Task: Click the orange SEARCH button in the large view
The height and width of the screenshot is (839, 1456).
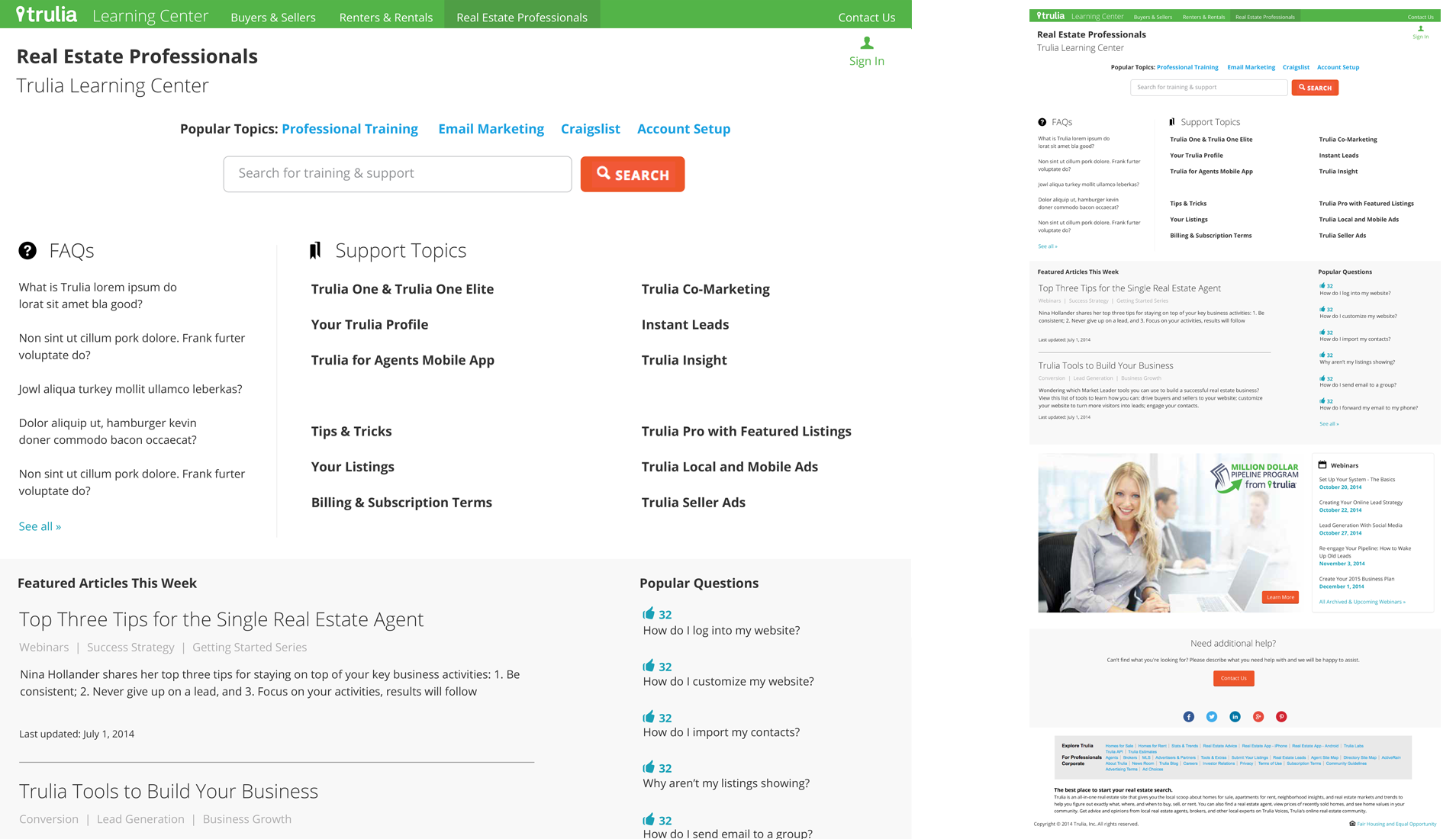Action: pyautogui.click(x=633, y=174)
